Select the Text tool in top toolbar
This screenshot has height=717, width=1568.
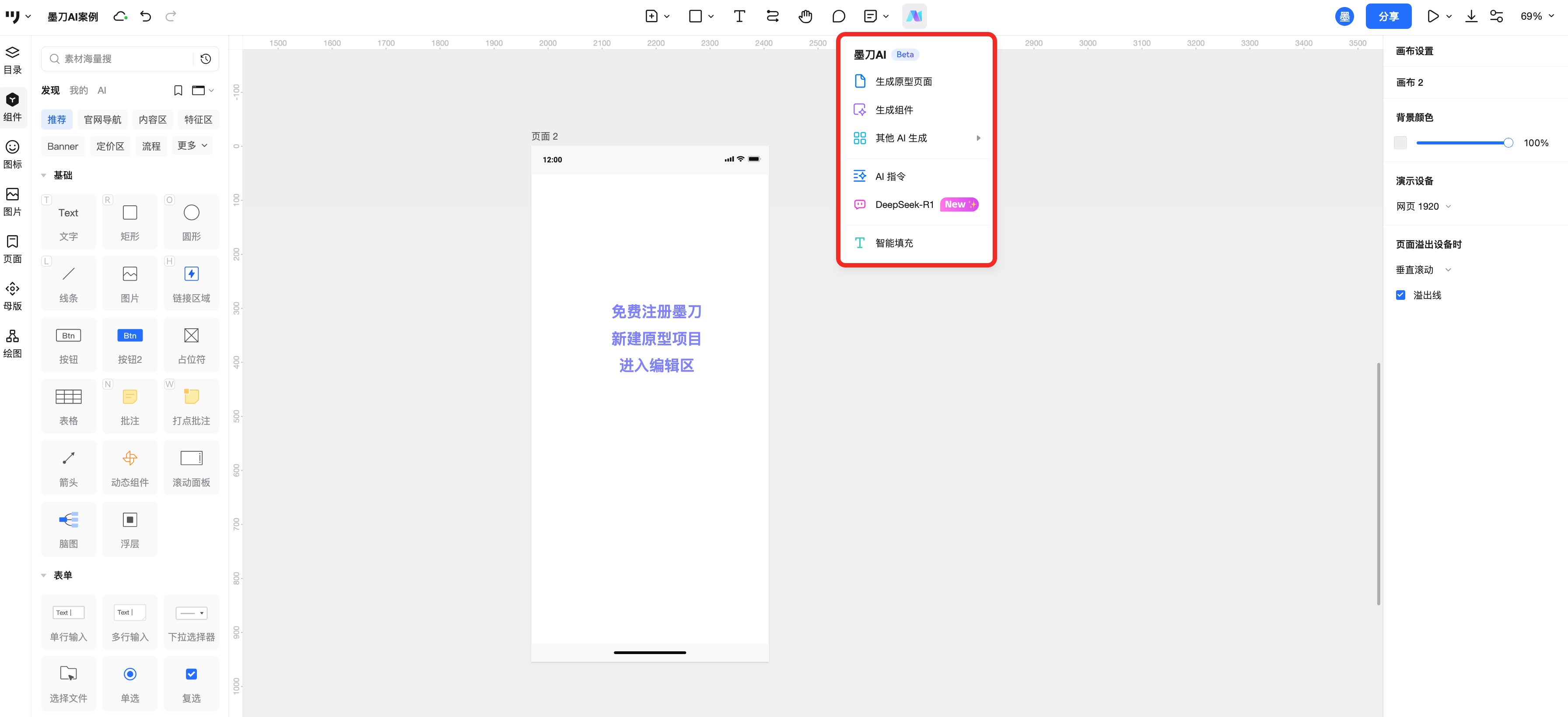coord(739,17)
